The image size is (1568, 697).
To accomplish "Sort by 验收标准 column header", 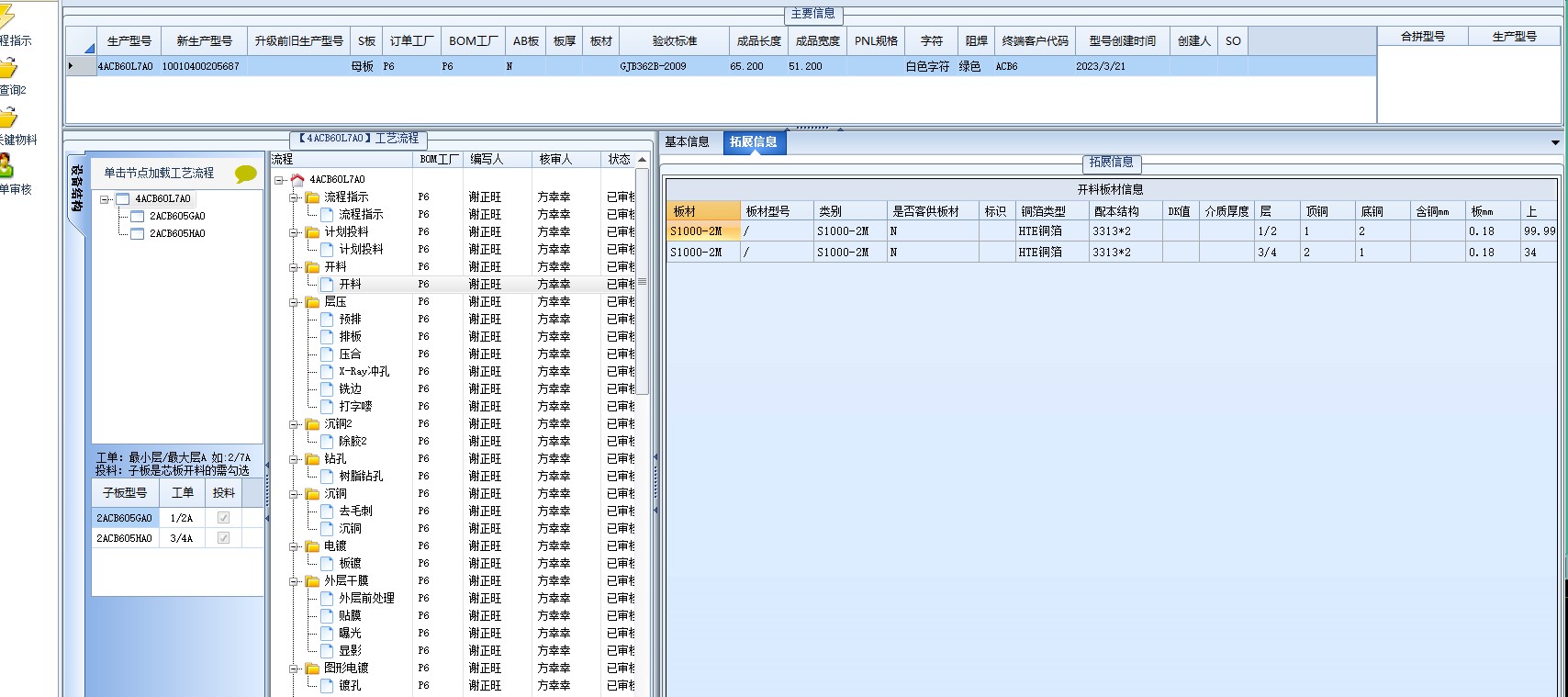I will (x=675, y=41).
